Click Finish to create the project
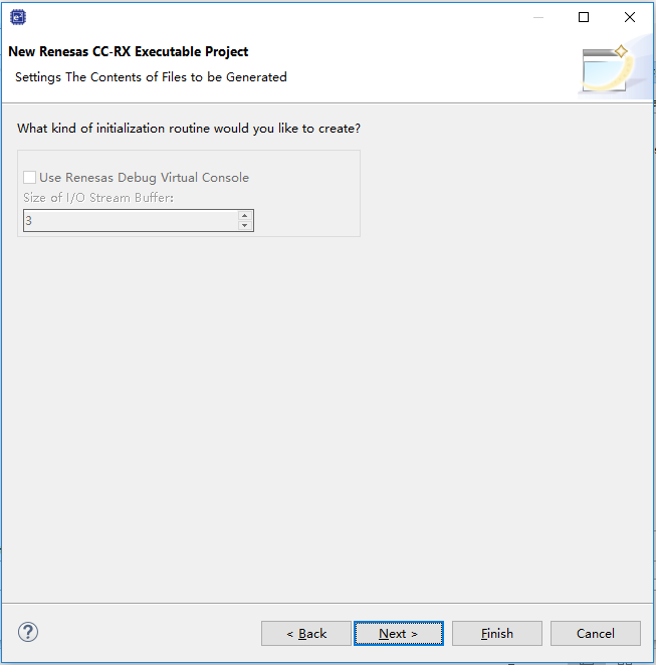Viewport: 656px width, 665px height. (497, 634)
